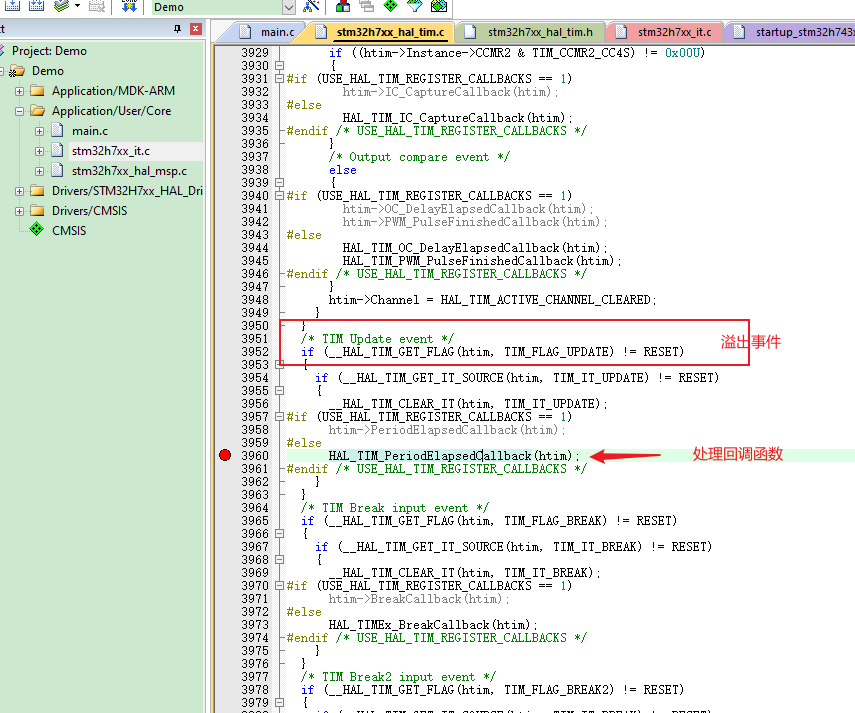Click the greyed Stop build icon
Screen dimensions: 855x713
tap(97, 5)
